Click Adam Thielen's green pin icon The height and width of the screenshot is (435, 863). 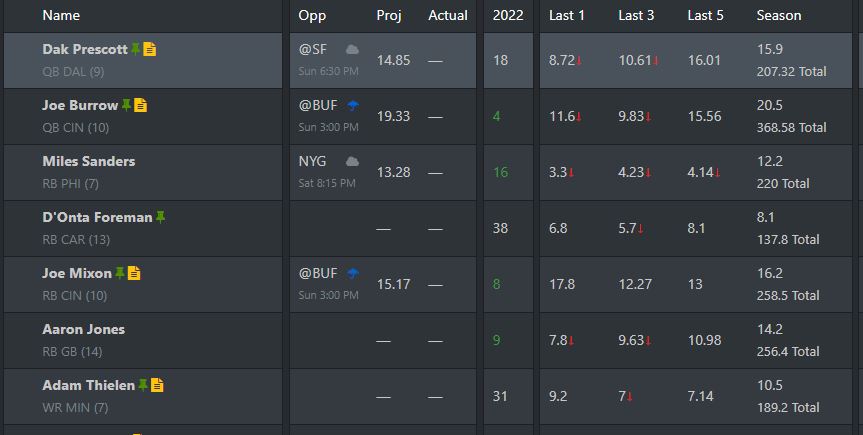(143, 385)
